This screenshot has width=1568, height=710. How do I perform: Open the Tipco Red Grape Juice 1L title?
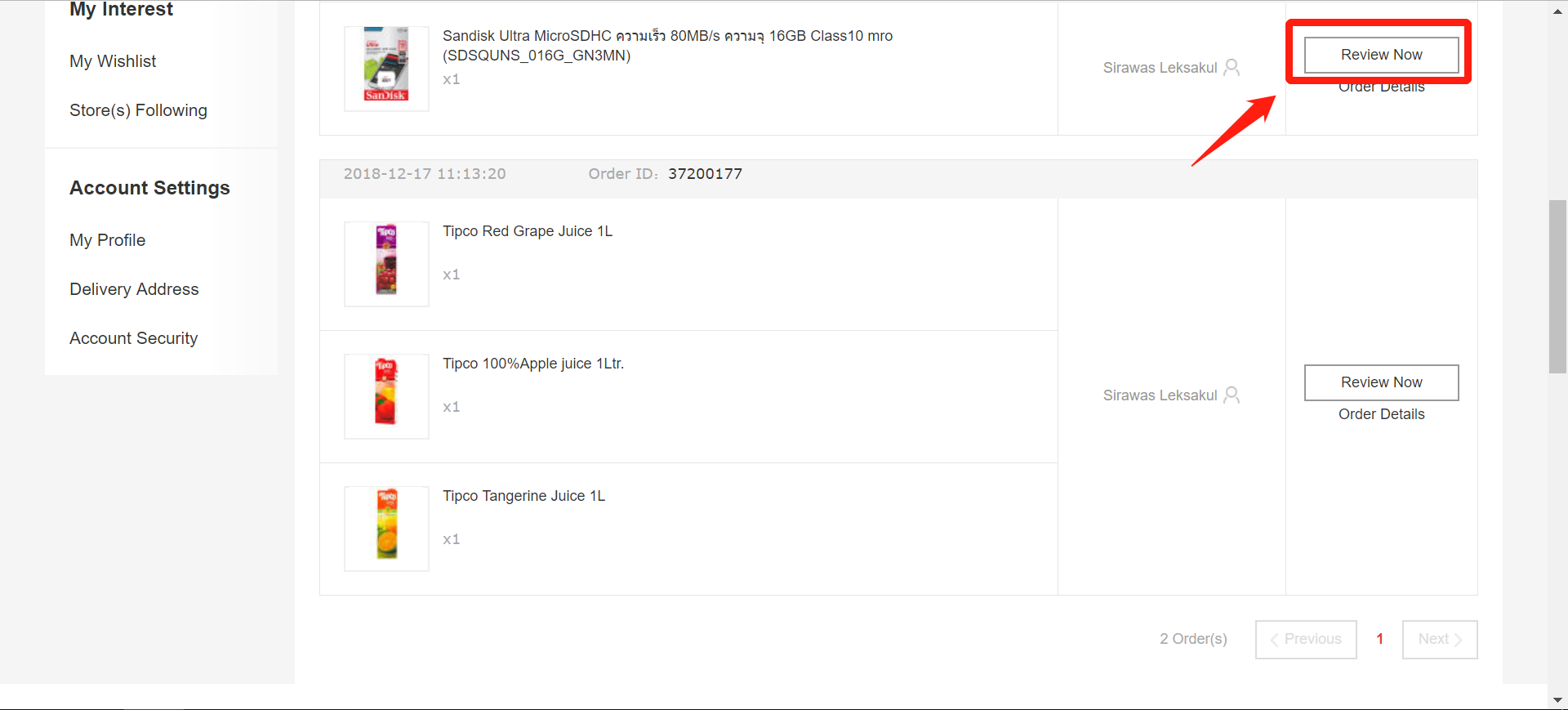[528, 231]
